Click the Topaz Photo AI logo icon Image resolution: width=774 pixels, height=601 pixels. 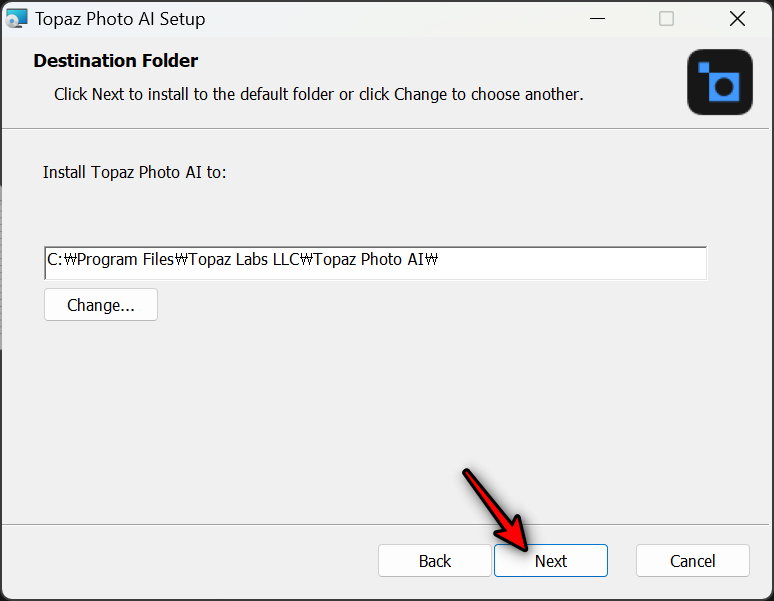720,82
